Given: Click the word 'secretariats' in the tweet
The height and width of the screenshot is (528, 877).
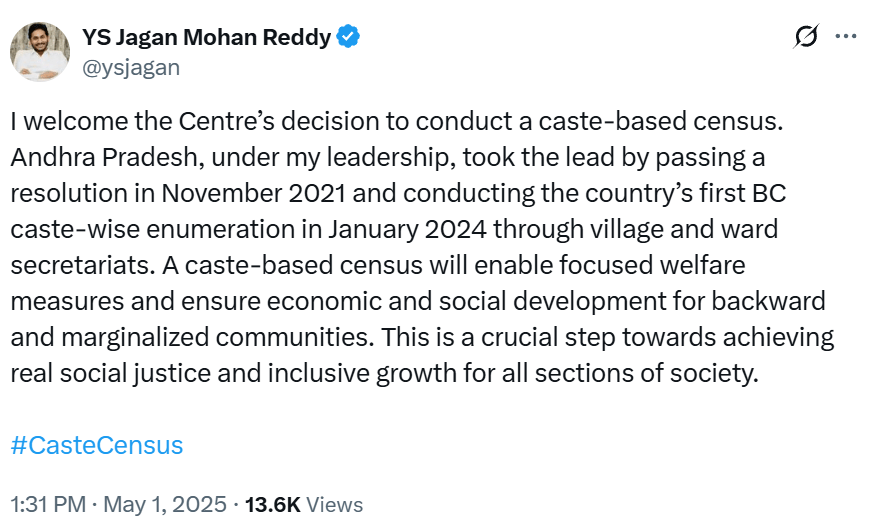Looking at the screenshot, I should [82, 265].
